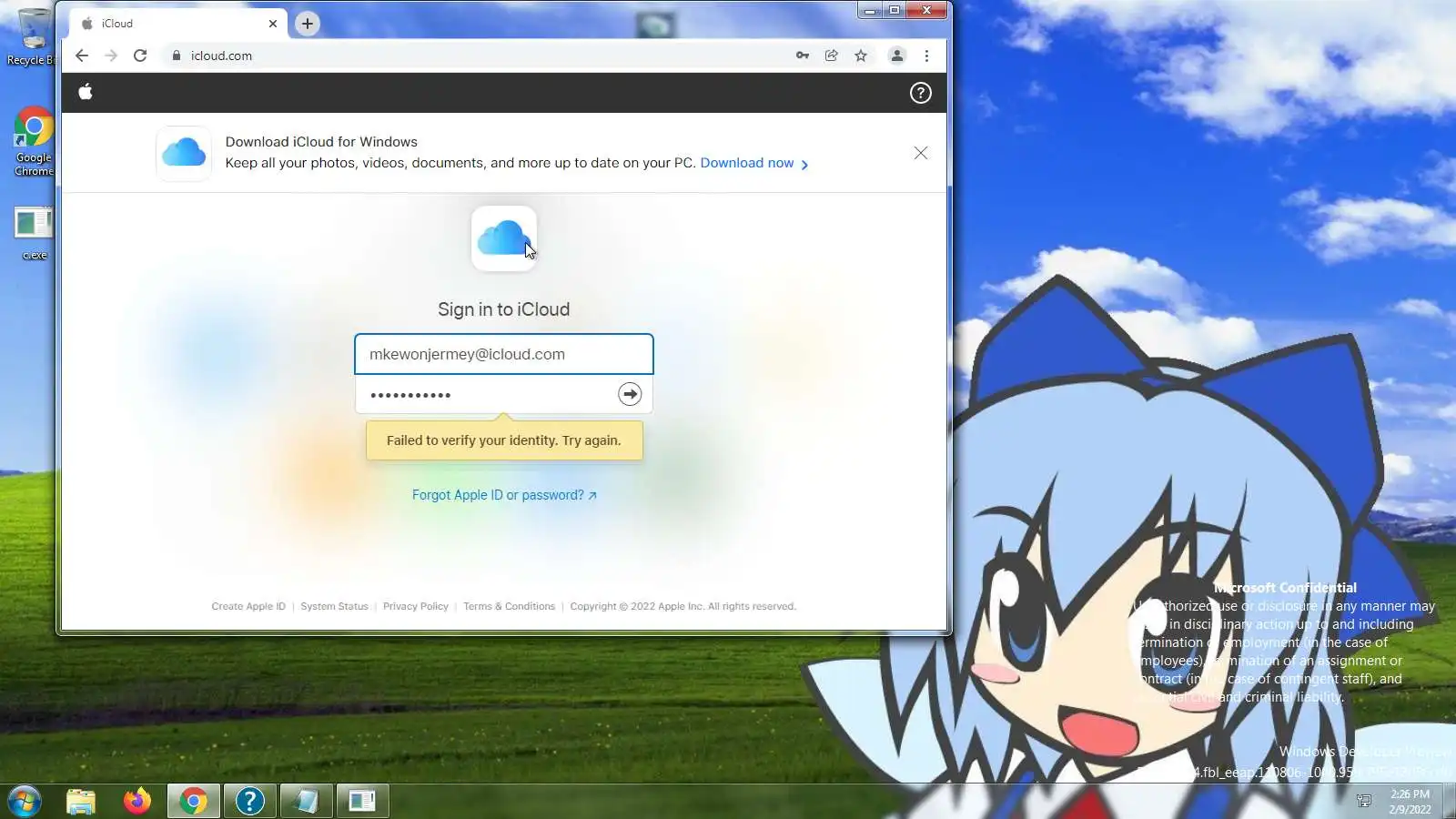Click the system tray network icon

pyautogui.click(x=1364, y=801)
